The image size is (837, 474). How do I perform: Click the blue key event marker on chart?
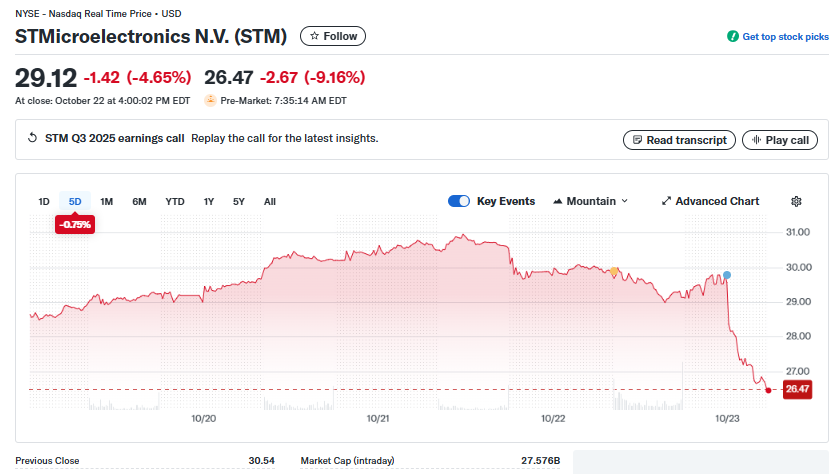[x=727, y=274]
